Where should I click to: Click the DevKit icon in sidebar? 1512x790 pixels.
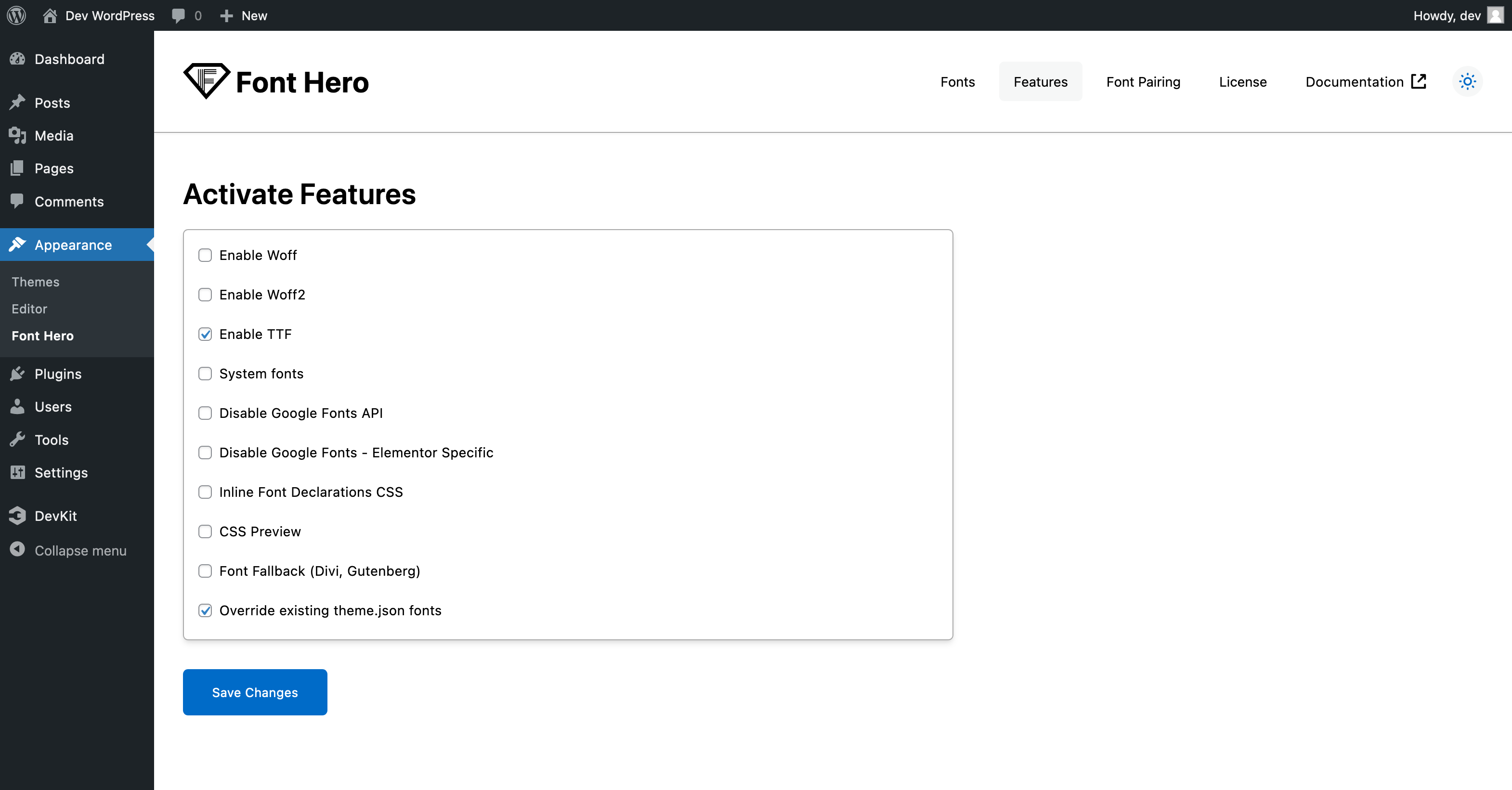tap(18, 516)
